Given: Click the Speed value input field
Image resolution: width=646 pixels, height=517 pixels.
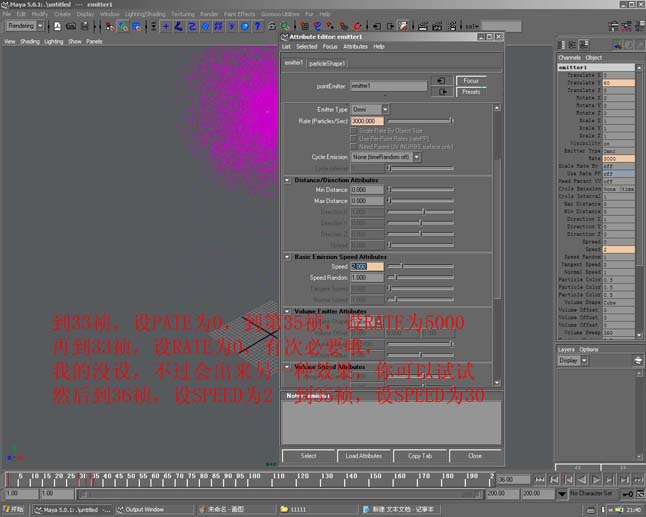Looking at the screenshot, I should (365, 267).
